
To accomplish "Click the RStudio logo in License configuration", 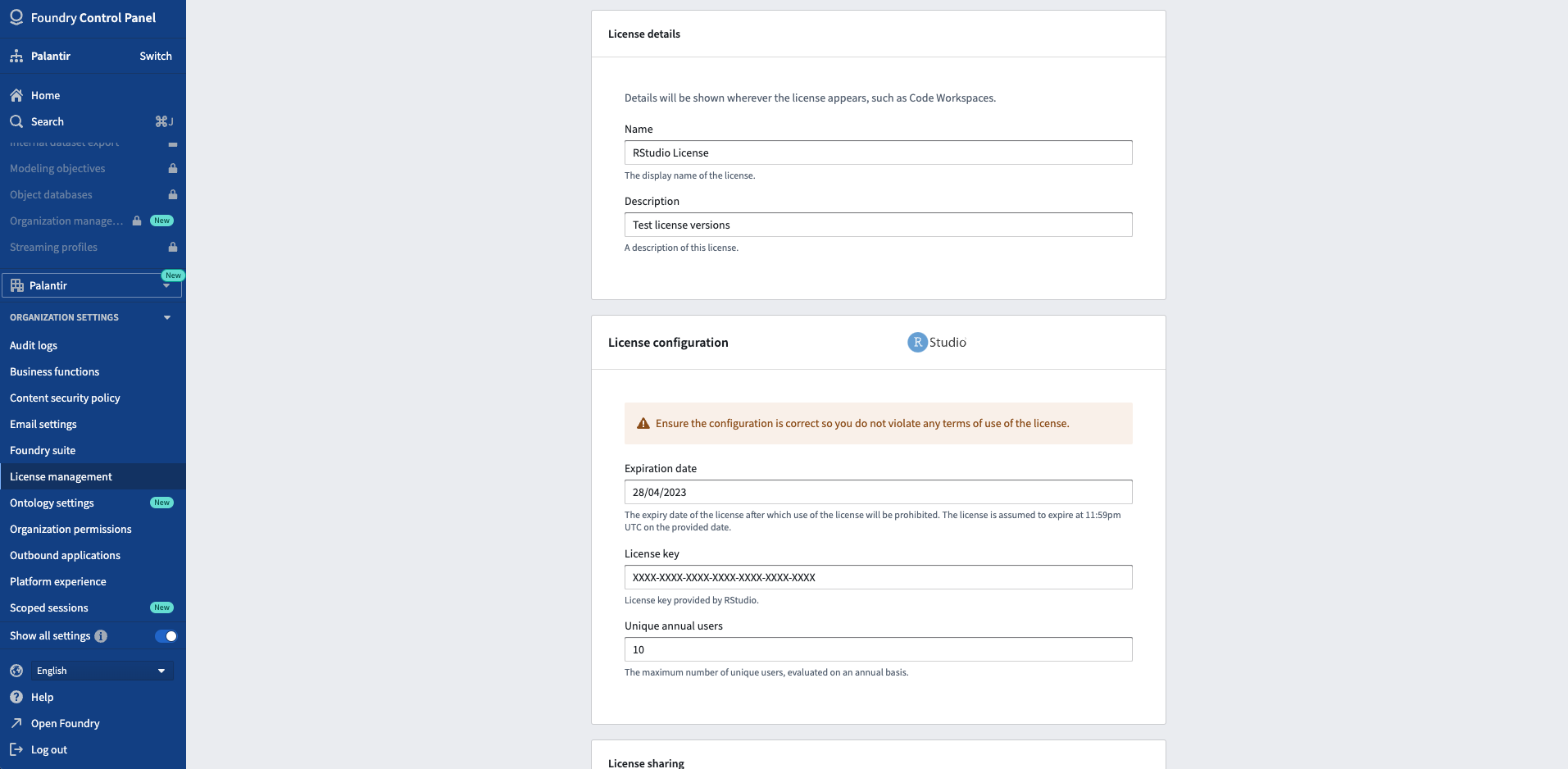I will (937, 342).
